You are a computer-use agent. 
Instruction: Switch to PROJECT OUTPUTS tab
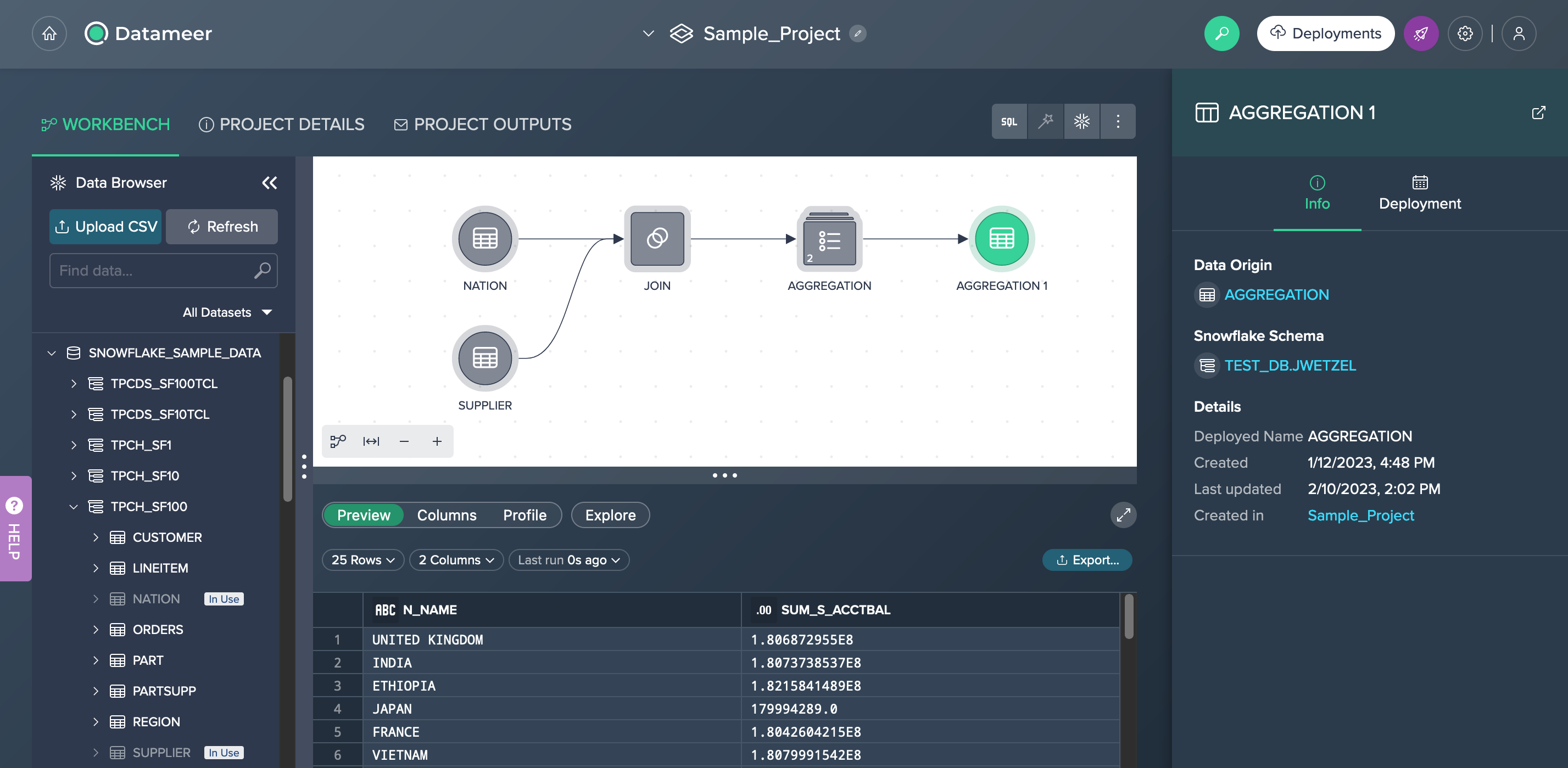pyautogui.click(x=483, y=125)
